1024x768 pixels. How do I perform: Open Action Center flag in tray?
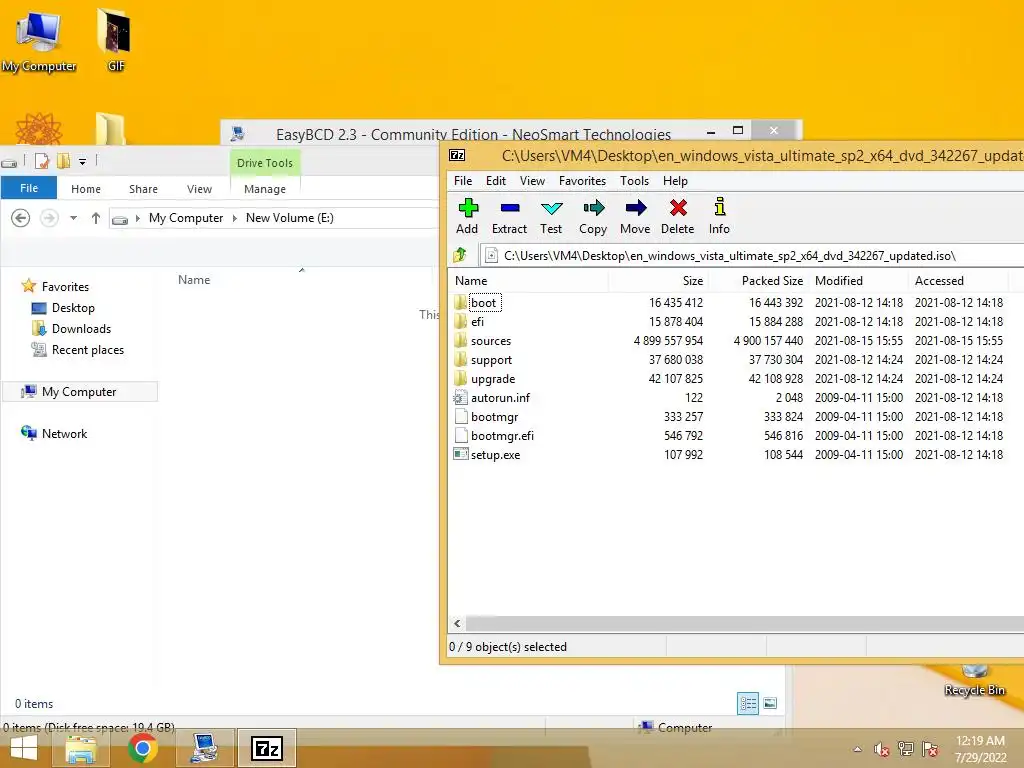click(929, 749)
